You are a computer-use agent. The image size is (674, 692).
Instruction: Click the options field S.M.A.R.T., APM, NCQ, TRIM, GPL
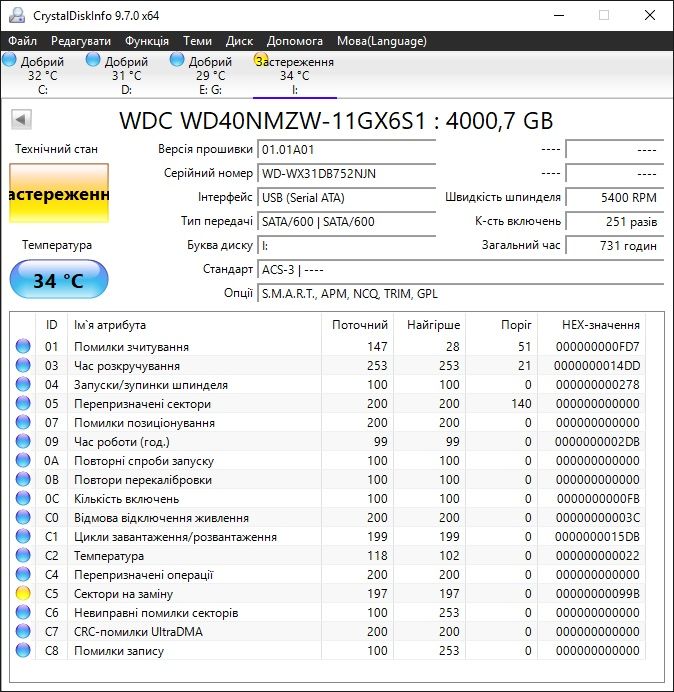(461, 293)
